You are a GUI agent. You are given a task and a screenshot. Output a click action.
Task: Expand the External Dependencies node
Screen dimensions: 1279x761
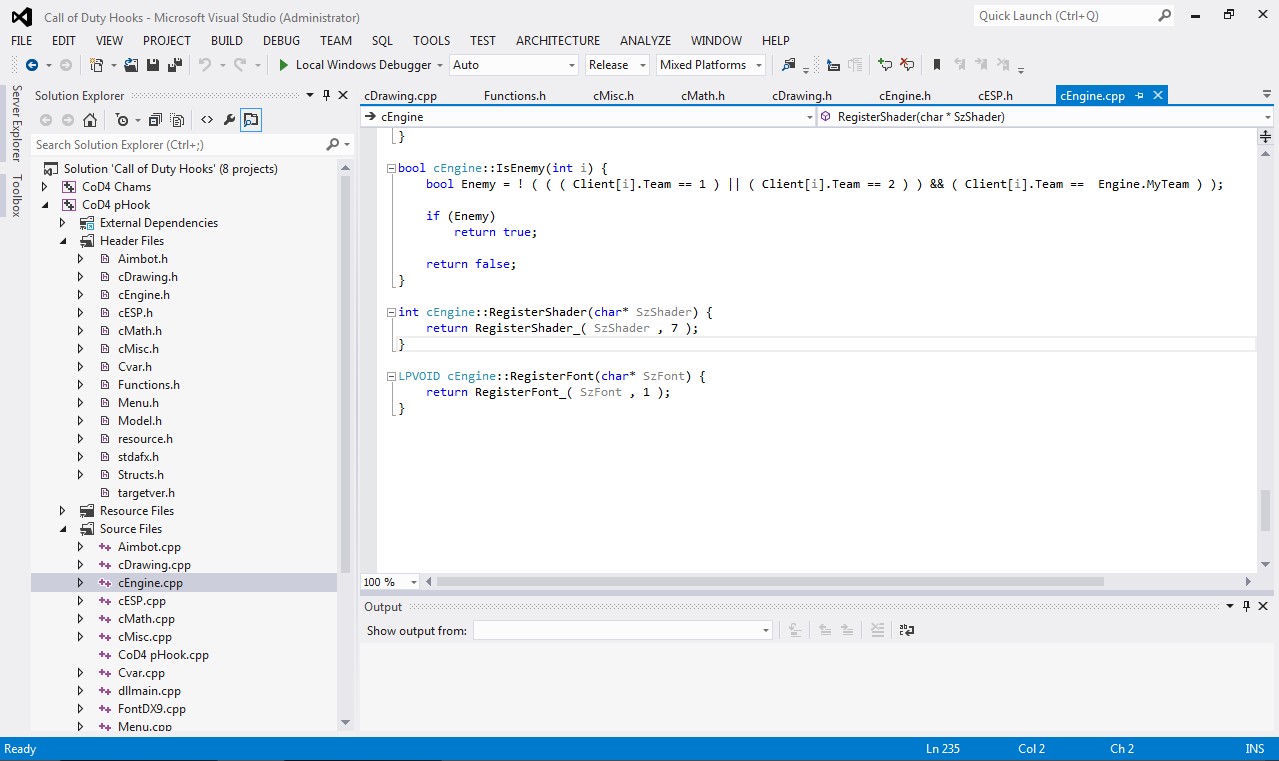pyautogui.click(x=62, y=223)
